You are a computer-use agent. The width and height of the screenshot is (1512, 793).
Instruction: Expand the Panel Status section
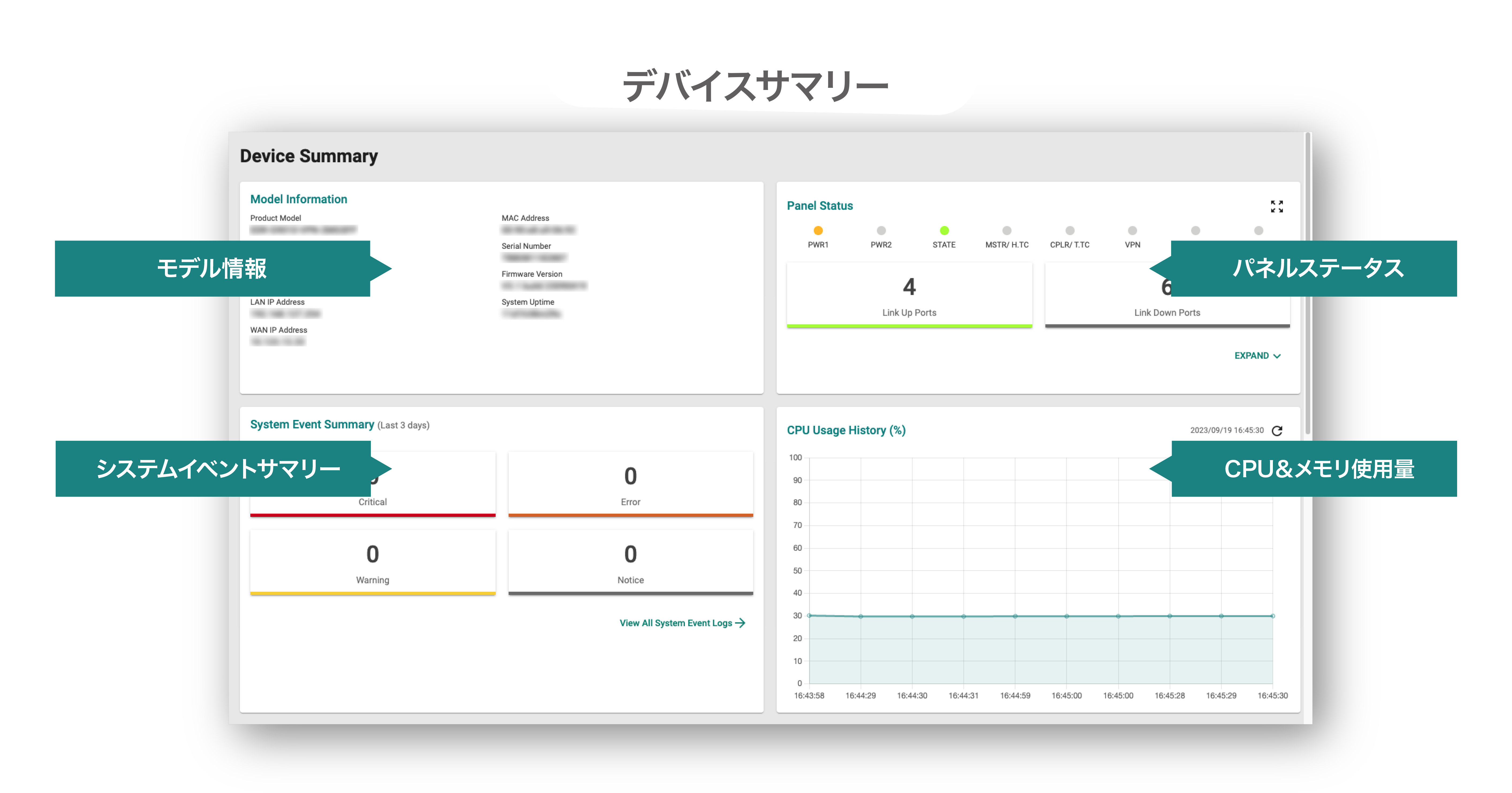(1257, 356)
